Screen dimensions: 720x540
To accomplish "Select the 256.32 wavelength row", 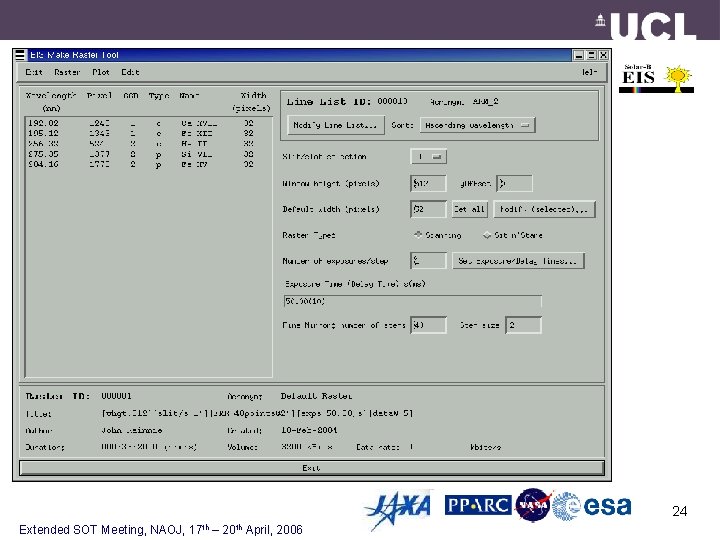I will tap(149, 143).
